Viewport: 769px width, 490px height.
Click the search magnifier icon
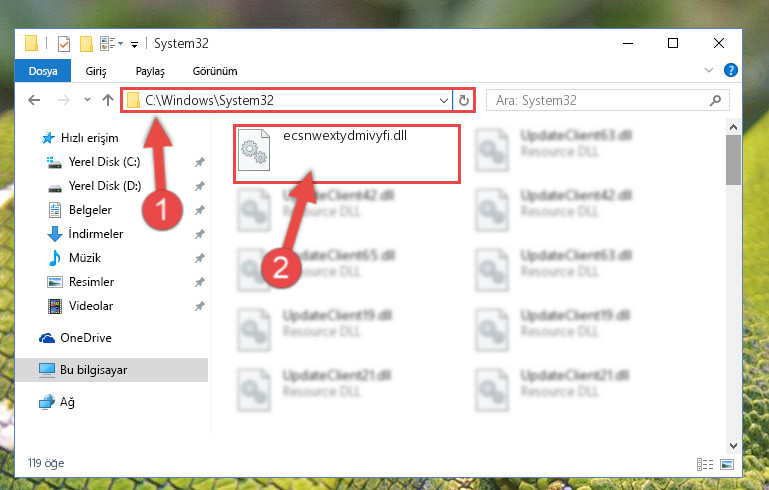point(716,101)
